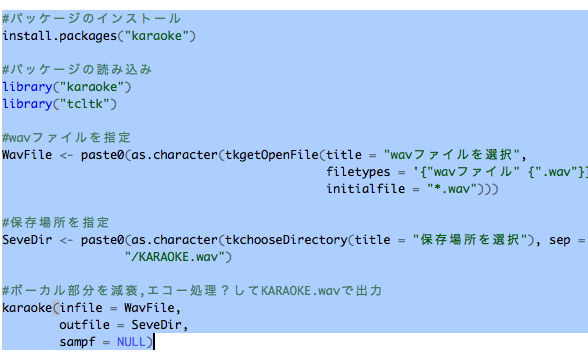Click the sampf argument name

click(x=77, y=342)
